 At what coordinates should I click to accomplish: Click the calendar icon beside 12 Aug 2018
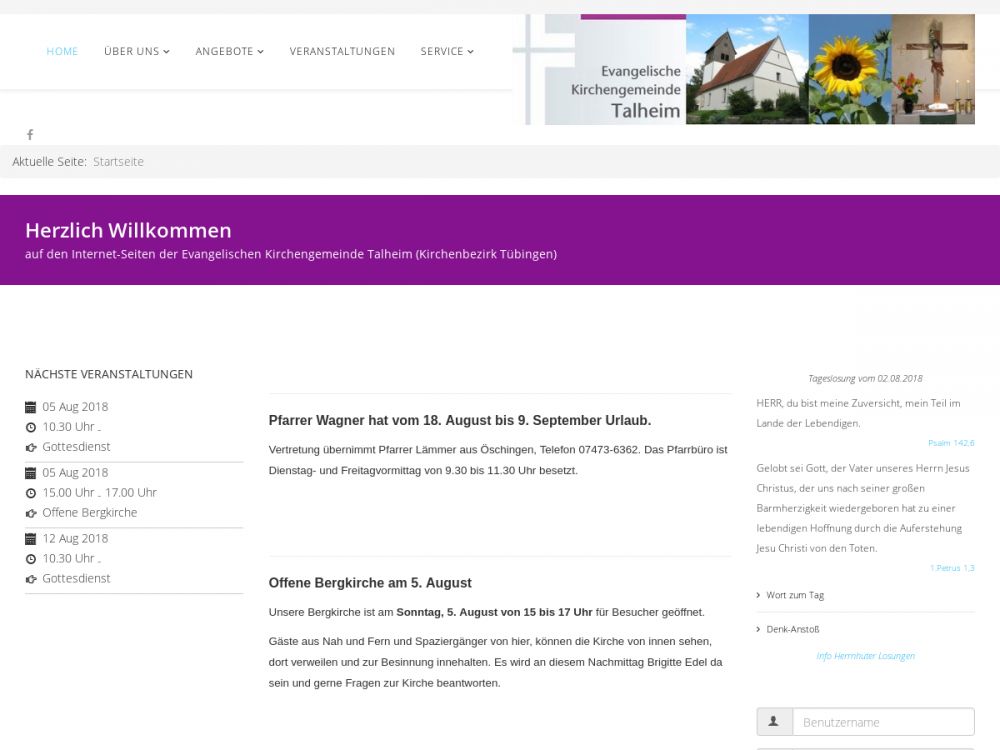(x=30, y=539)
